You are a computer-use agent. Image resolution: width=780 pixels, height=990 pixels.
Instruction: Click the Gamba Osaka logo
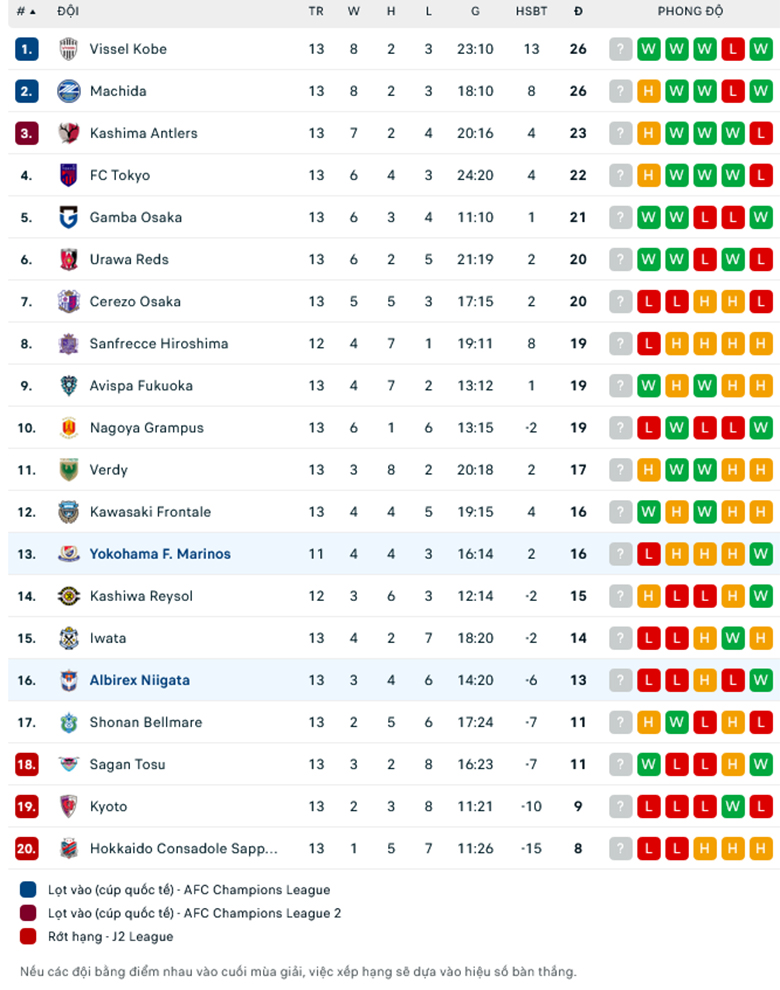click(x=68, y=217)
